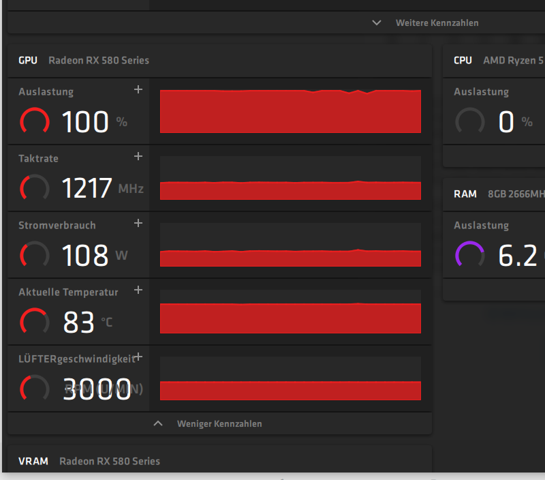Click the GPU section heading

pos(28,60)
